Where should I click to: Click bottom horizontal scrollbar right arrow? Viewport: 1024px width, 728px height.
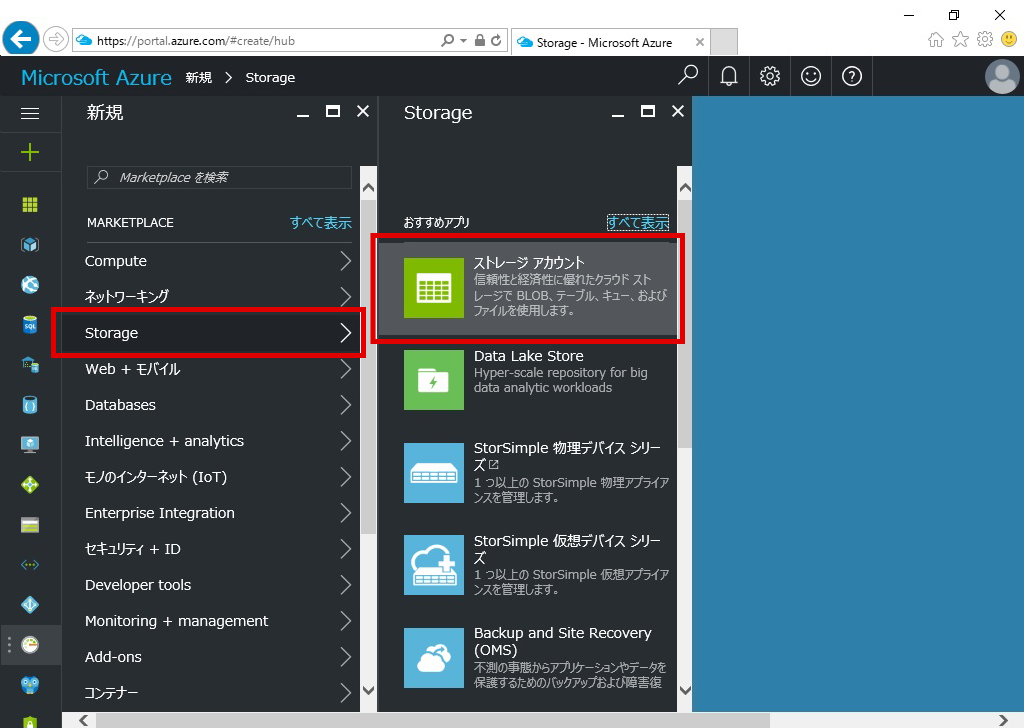(1003, 720)
